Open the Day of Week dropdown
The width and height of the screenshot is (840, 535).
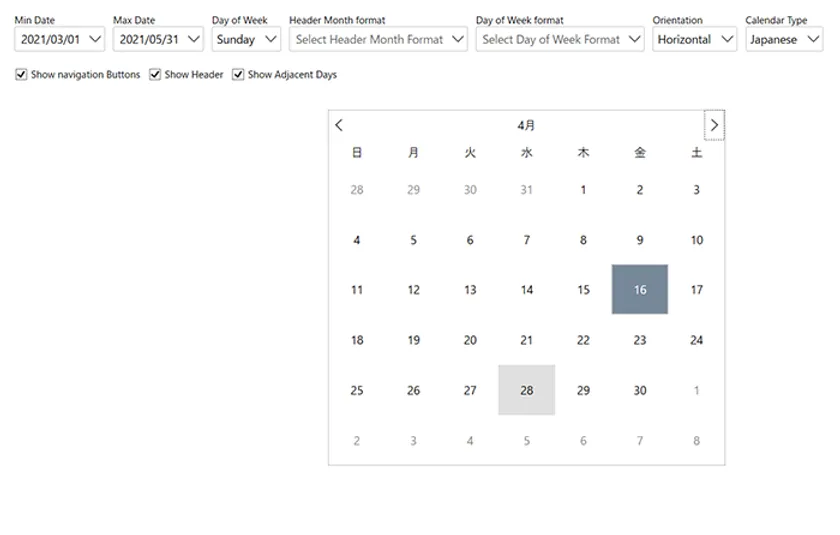246,39
